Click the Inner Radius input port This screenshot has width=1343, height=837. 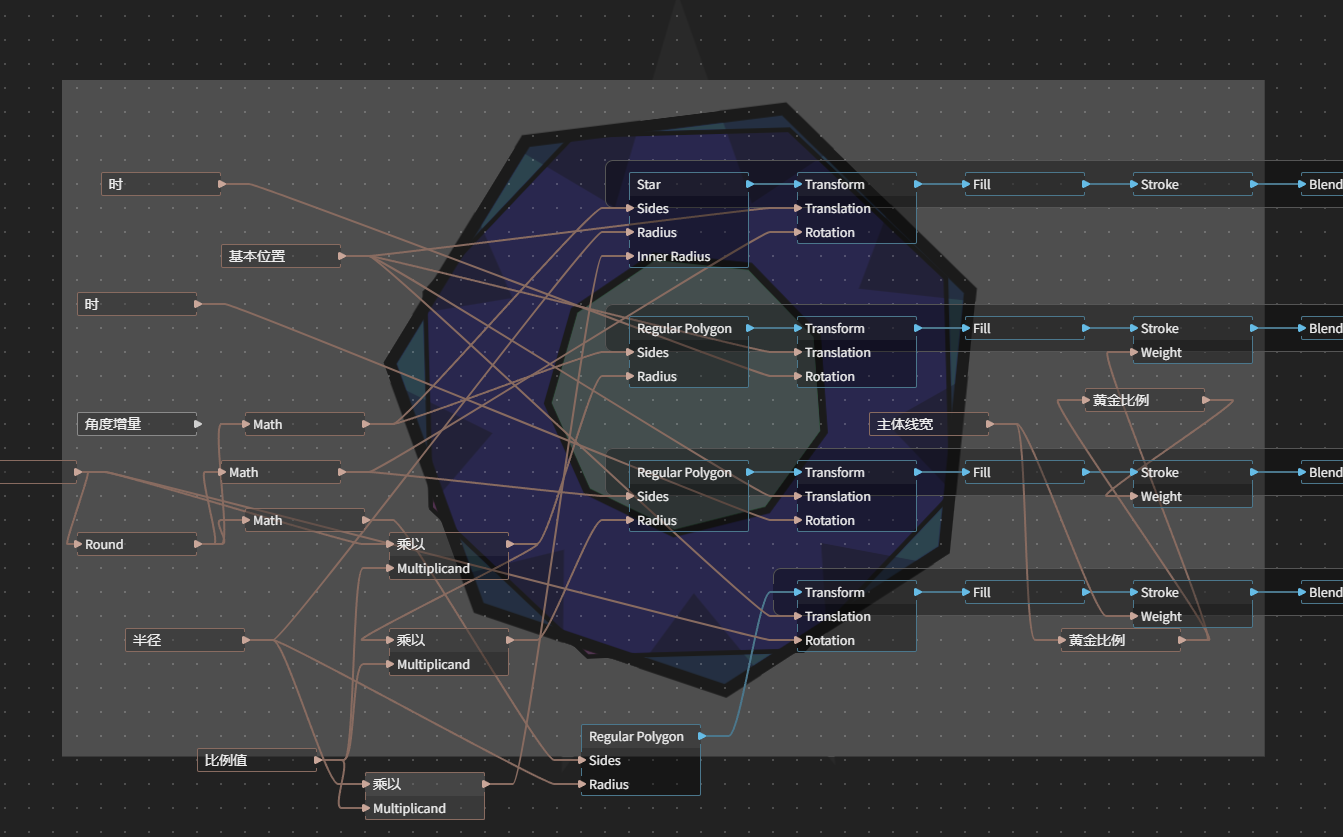click(630, 256)
